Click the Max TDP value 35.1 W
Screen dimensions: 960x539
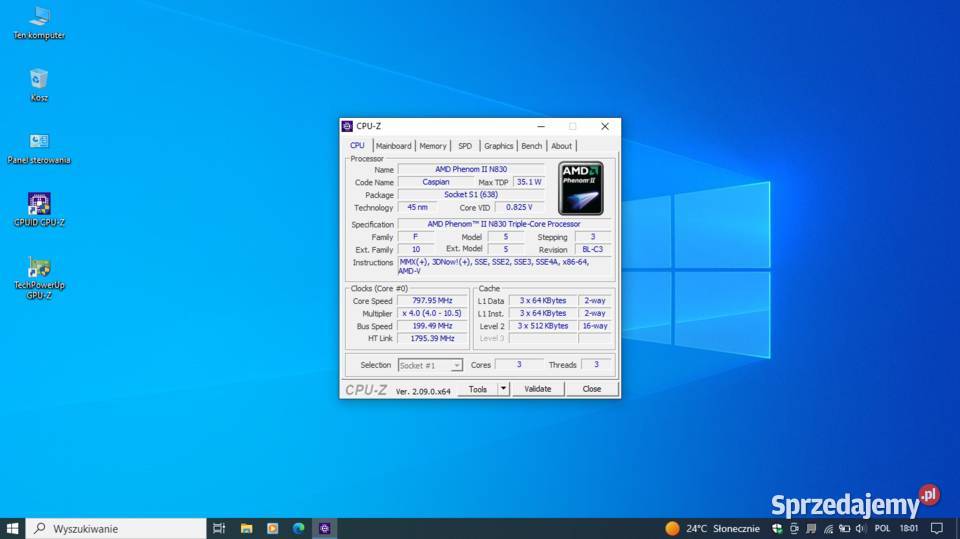coord(529,182)
